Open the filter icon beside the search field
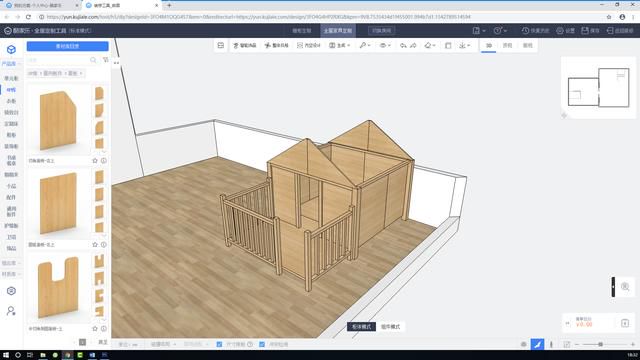 coord(105,60)
